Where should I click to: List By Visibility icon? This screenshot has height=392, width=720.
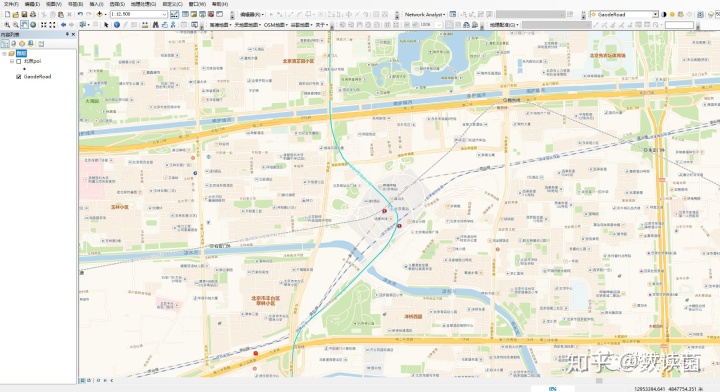(x=22, y=44)
